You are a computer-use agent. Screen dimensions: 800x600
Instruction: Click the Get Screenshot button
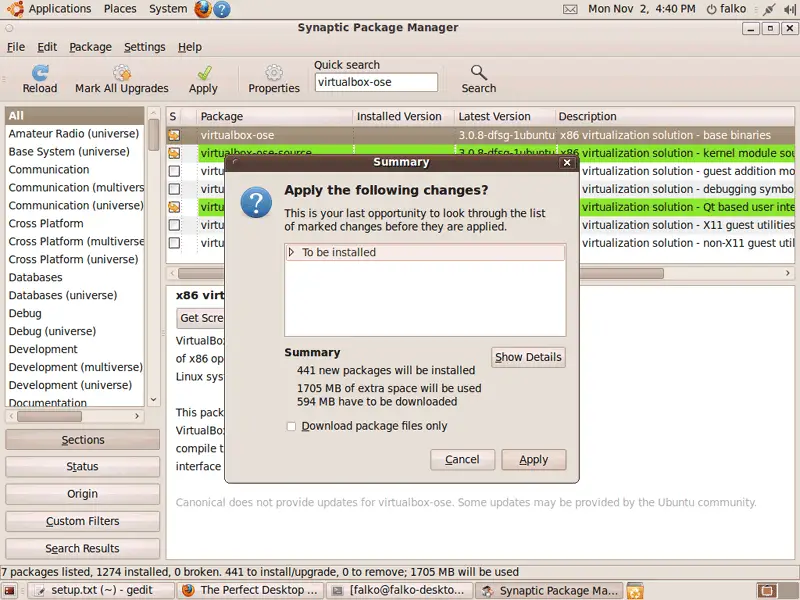pyautogui.click(x=199, y=318)
